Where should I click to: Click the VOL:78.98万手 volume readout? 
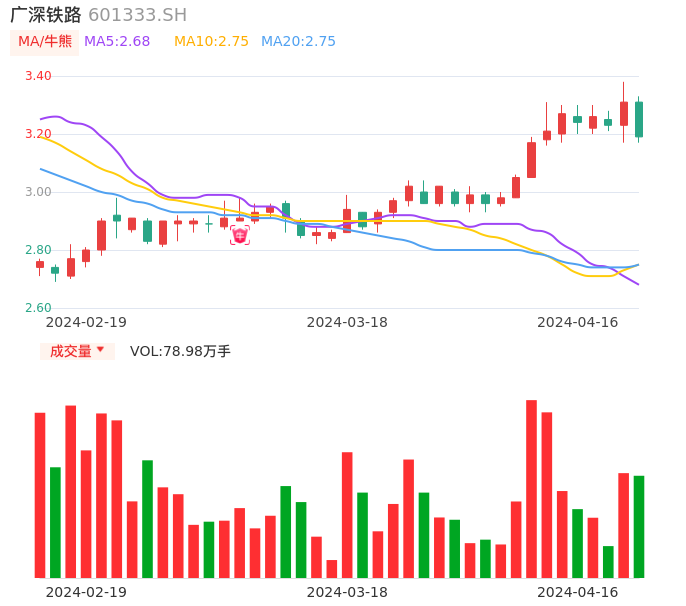[180, 351]
